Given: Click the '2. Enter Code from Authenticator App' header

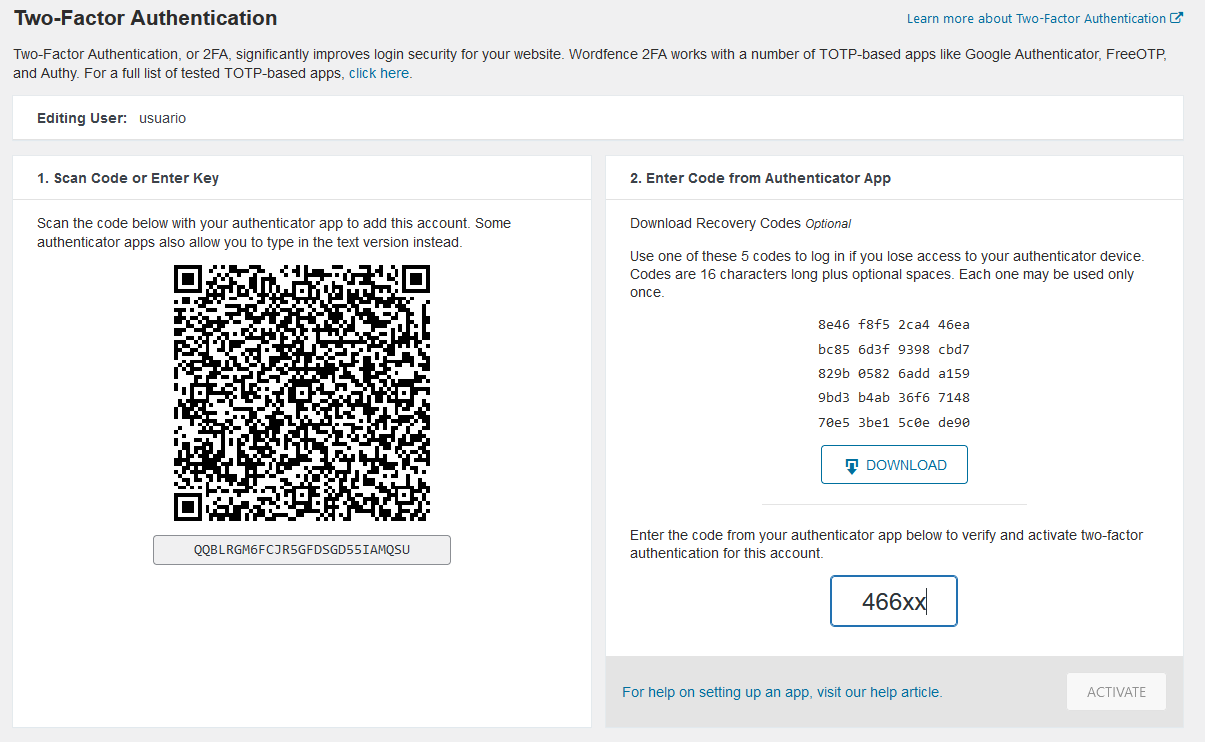Looking at the screenshot, I should (x=760, y=178).
